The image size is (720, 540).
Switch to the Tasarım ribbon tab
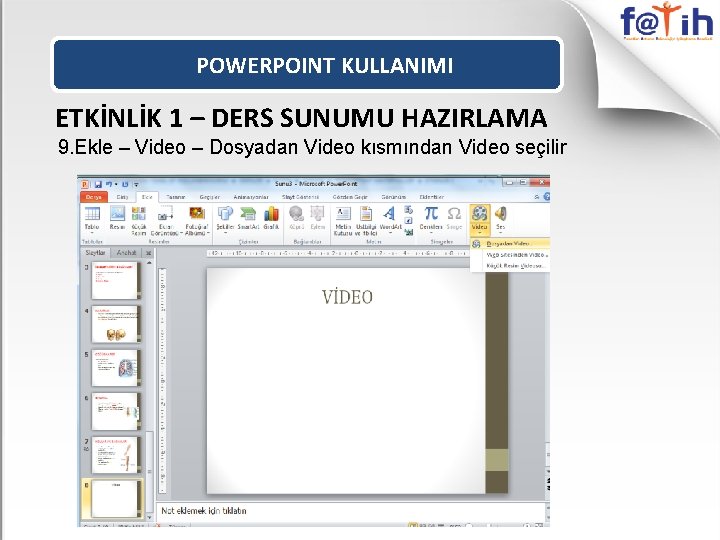tap(175, 197)
